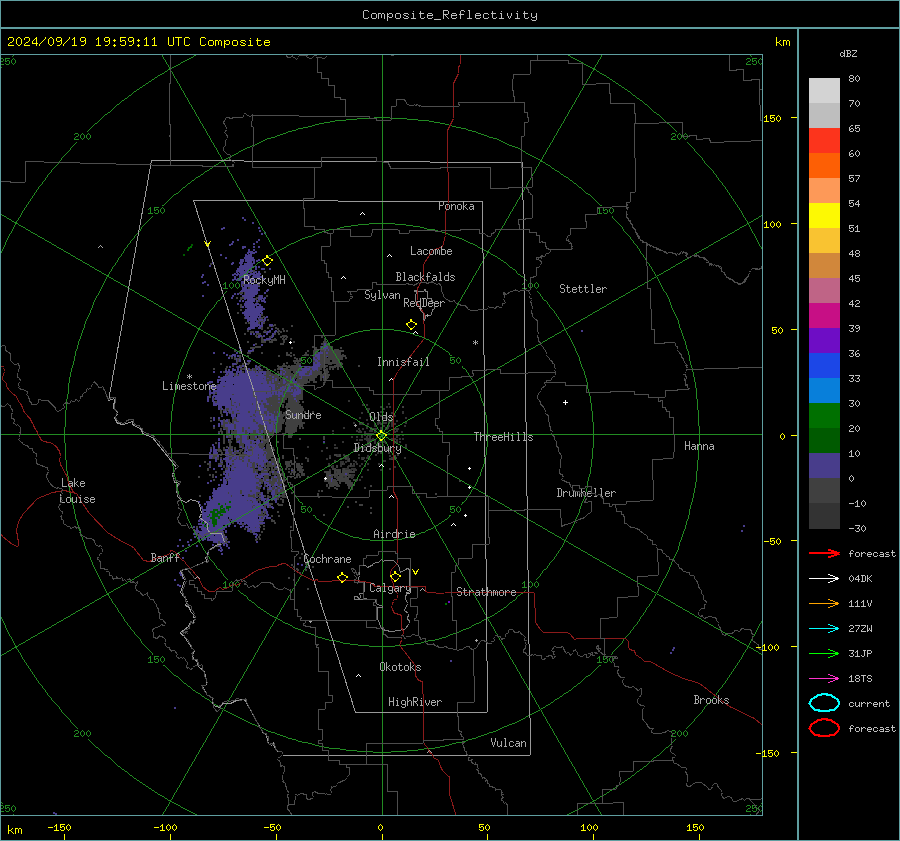Select the lightest gray 80-70 dBZ swatch

coord(824,91)
